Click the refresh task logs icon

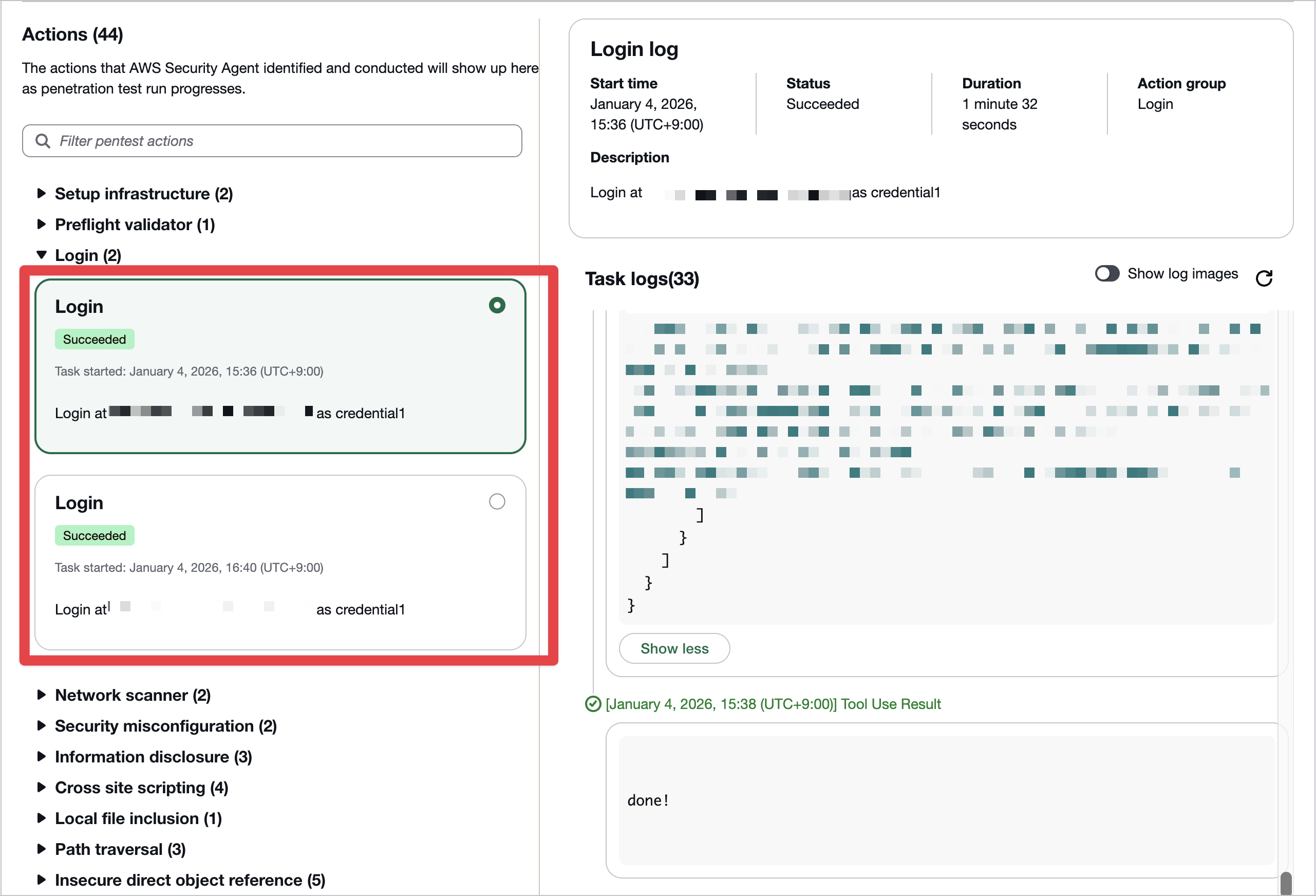1264,278
